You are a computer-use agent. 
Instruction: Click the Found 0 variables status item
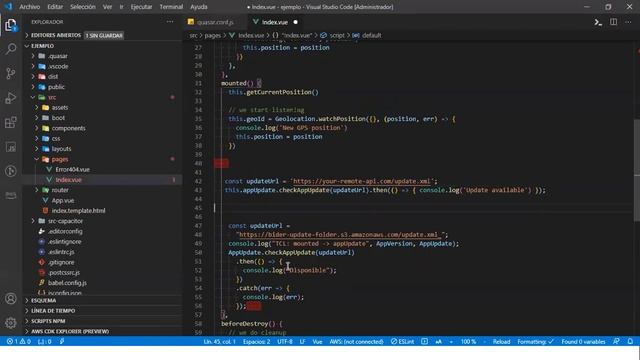(583, 342)
